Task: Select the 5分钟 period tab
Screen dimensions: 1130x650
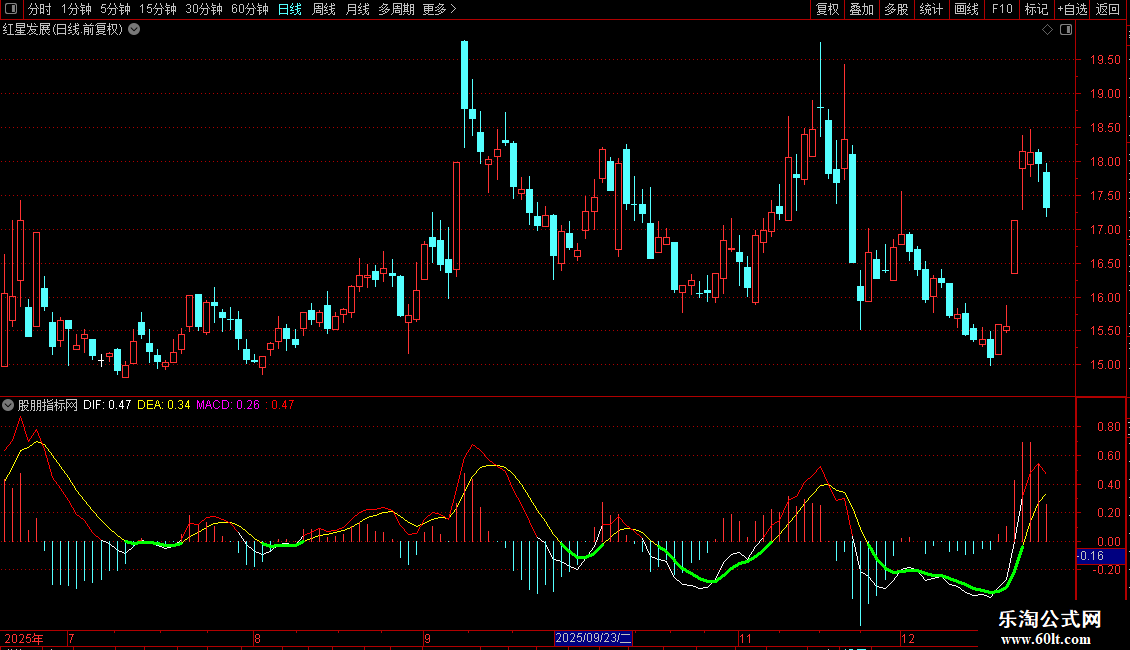Action: [x=115, y=9]
